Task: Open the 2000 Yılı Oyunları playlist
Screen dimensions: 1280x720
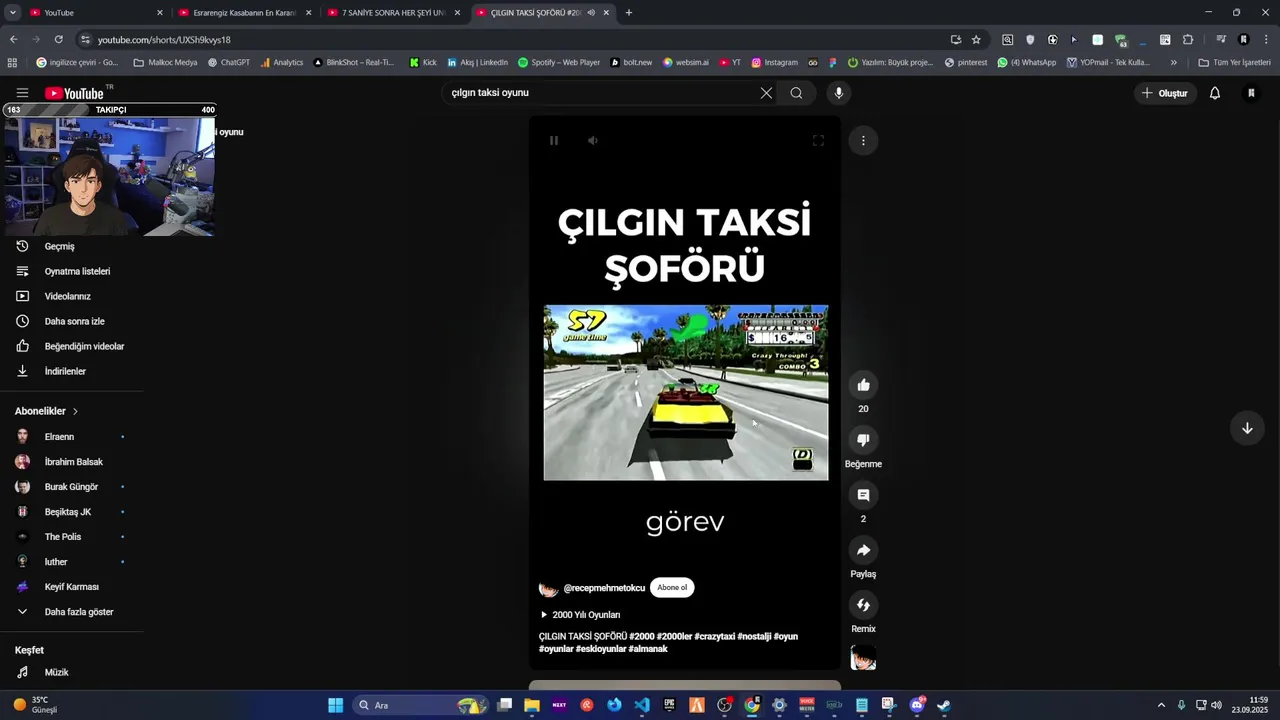Action: tap(586, 615)
